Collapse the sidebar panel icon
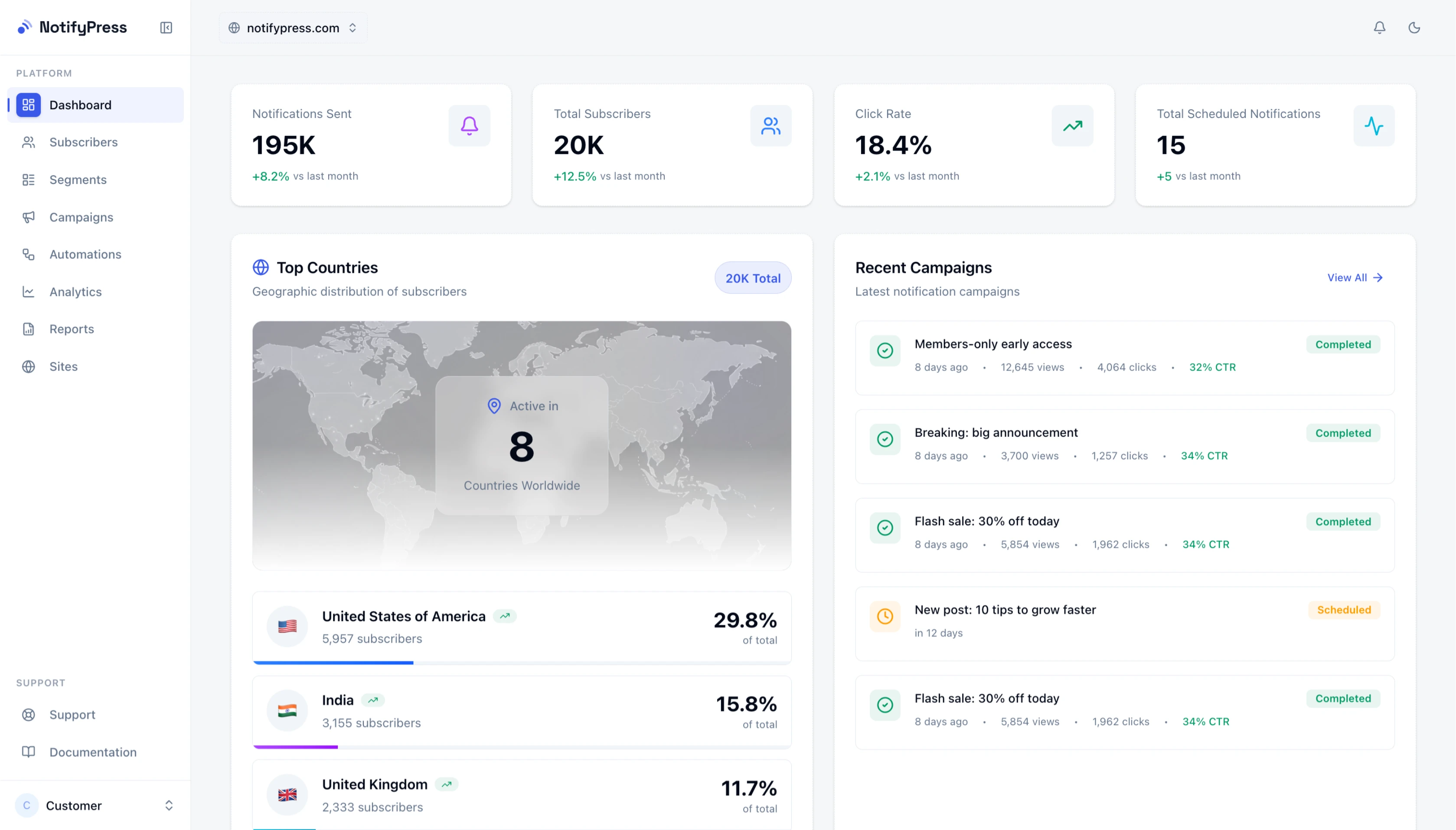Image resolution: width=1456 pixels, height=830 pixels. tap(166, 27)
